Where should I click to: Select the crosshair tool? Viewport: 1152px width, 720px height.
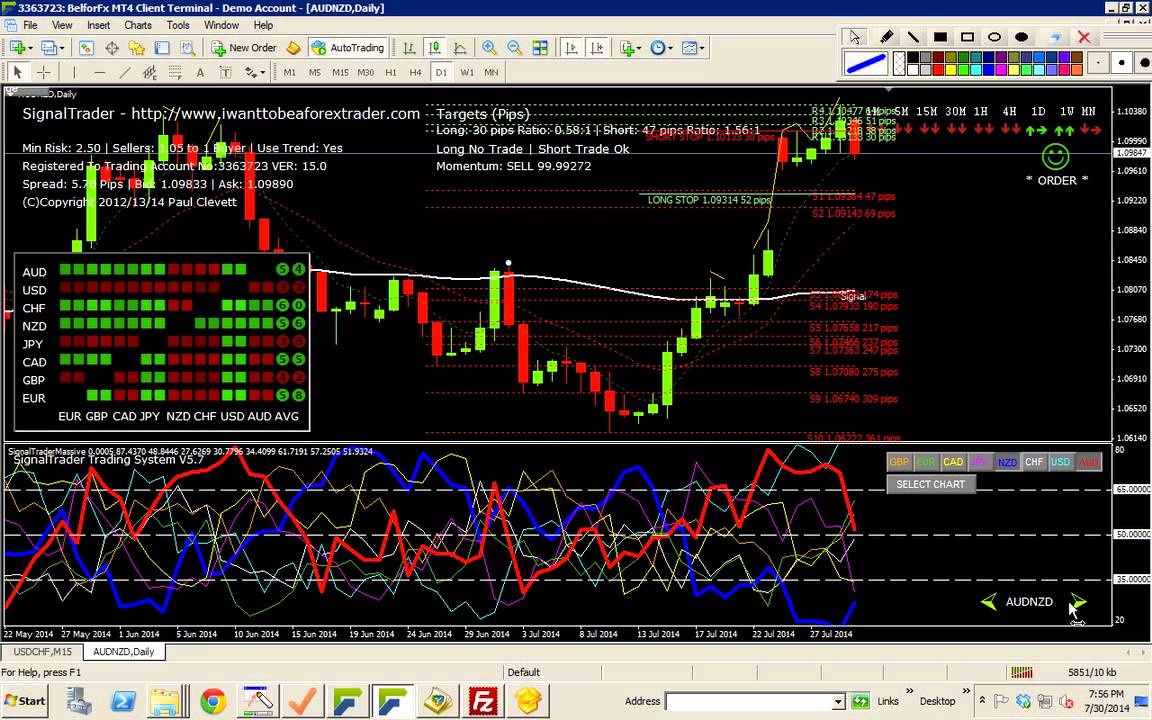tap(43, 72)
